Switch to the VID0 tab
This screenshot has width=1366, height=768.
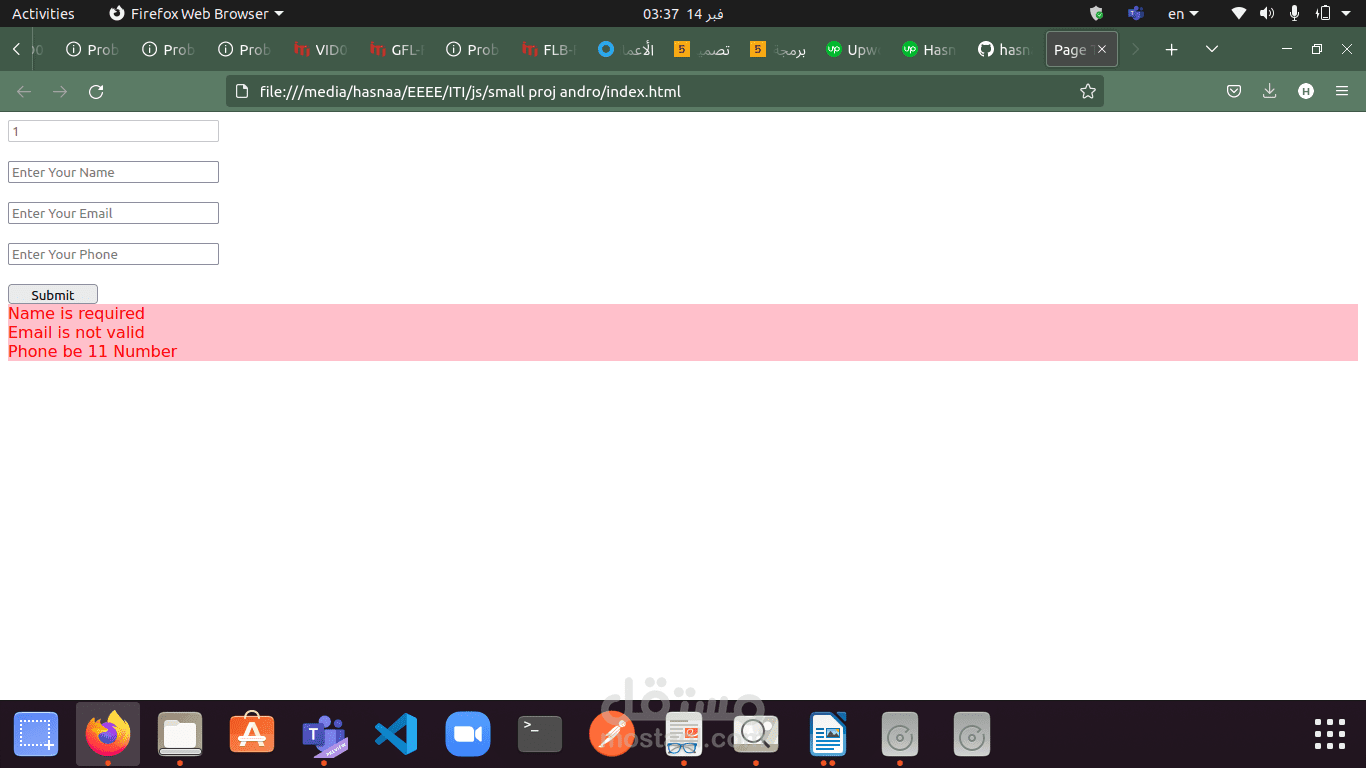click(321, 50)
